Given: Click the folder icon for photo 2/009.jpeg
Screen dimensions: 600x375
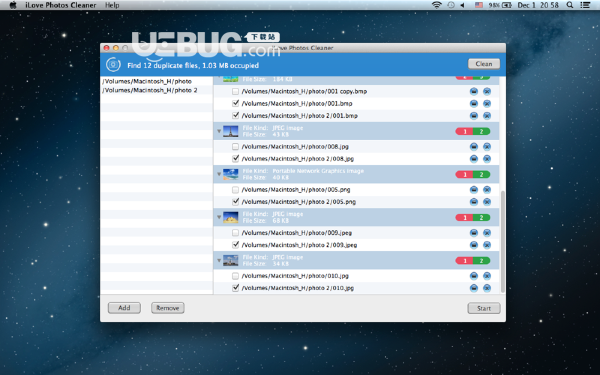Looking at the screenshot, I should (x=474, y=245).
